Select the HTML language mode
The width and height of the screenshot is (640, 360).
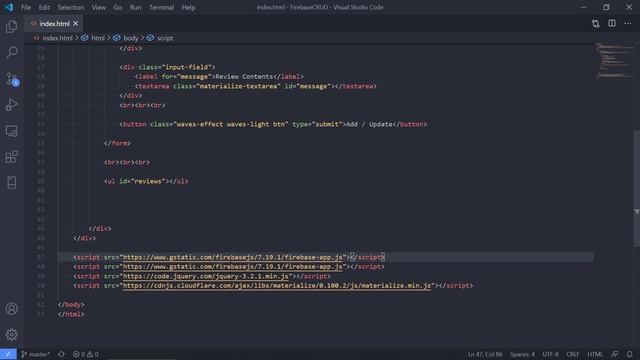595,354
